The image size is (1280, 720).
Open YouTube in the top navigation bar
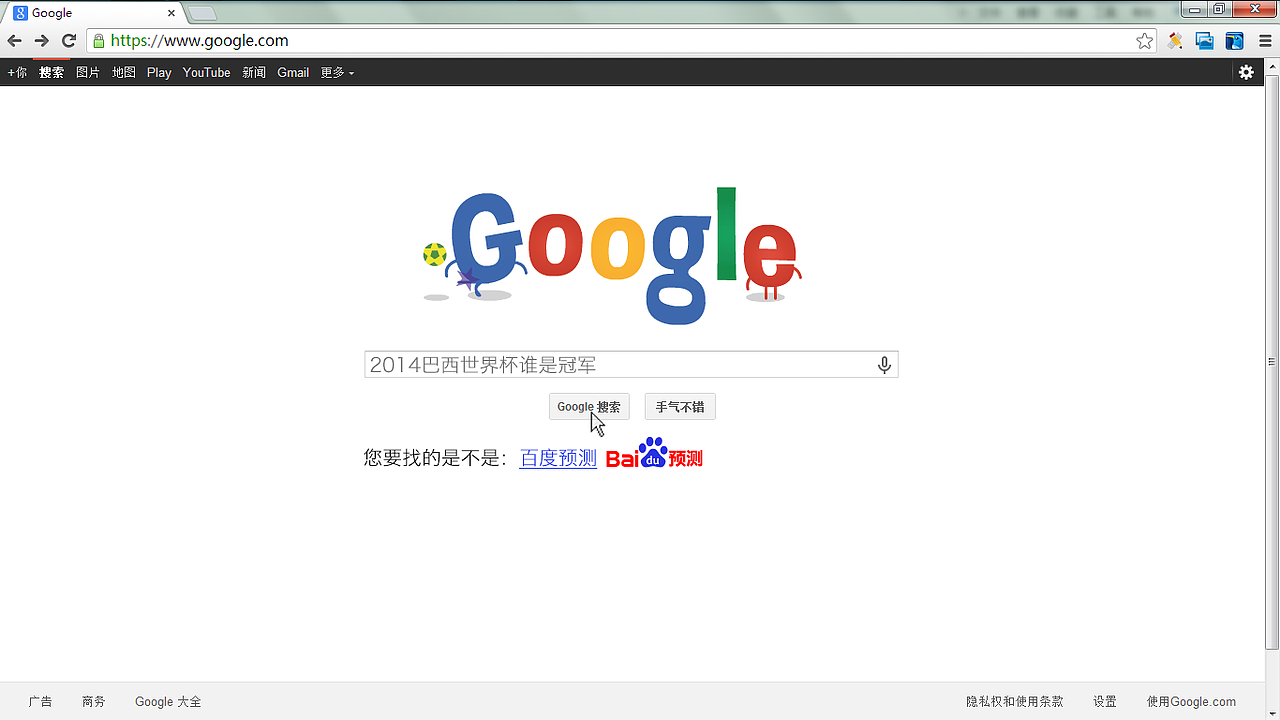click(207, 72)
